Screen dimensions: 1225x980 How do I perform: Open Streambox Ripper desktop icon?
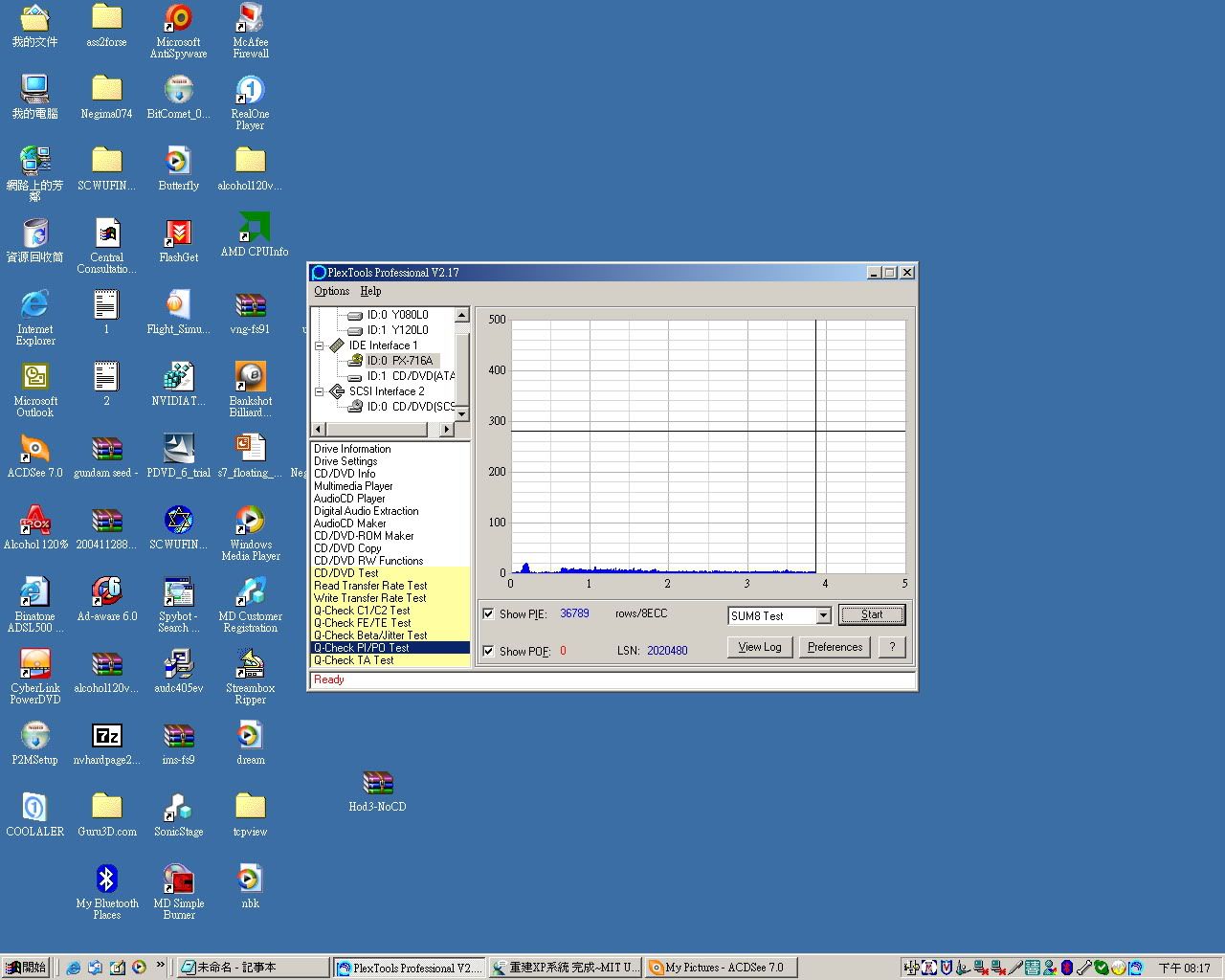coord(251,677)
